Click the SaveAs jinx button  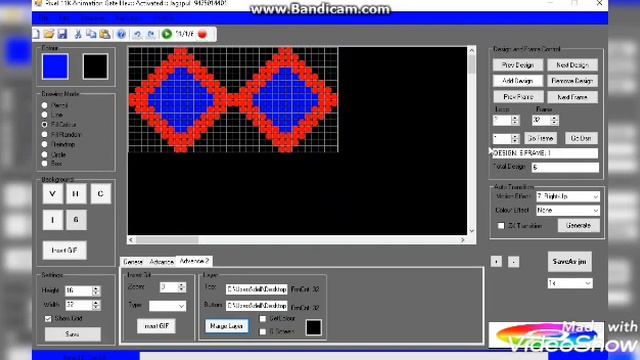(569, 262)
